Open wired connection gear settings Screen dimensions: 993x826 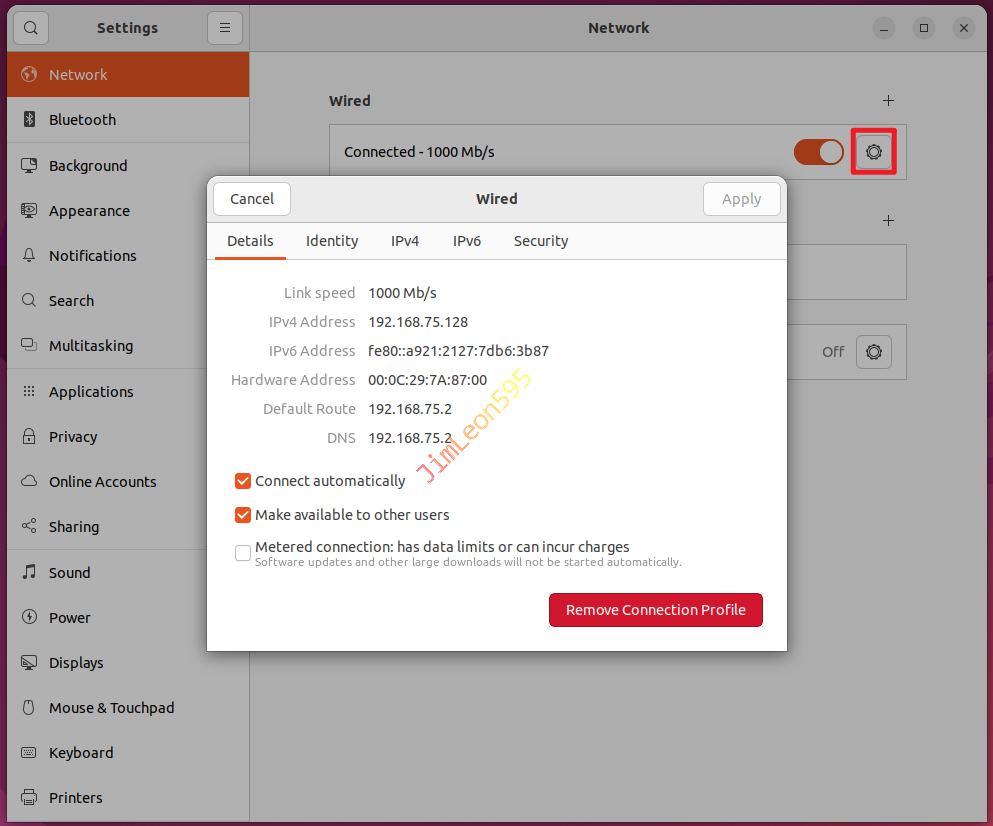pyautogui.click(x=873, y=152)
